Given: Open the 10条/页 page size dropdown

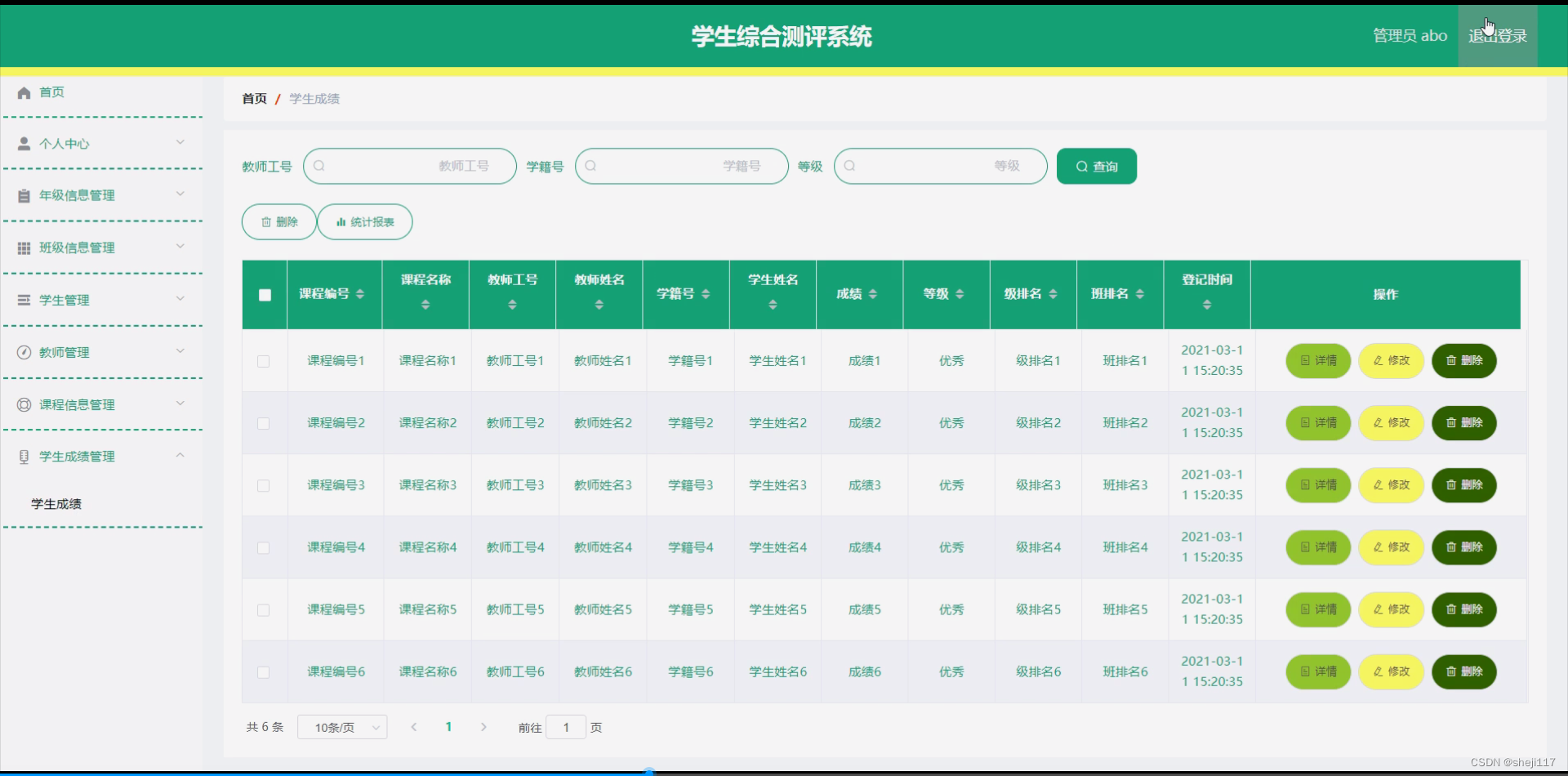Looking at the screenshot, I should click(x=342, y=726).
